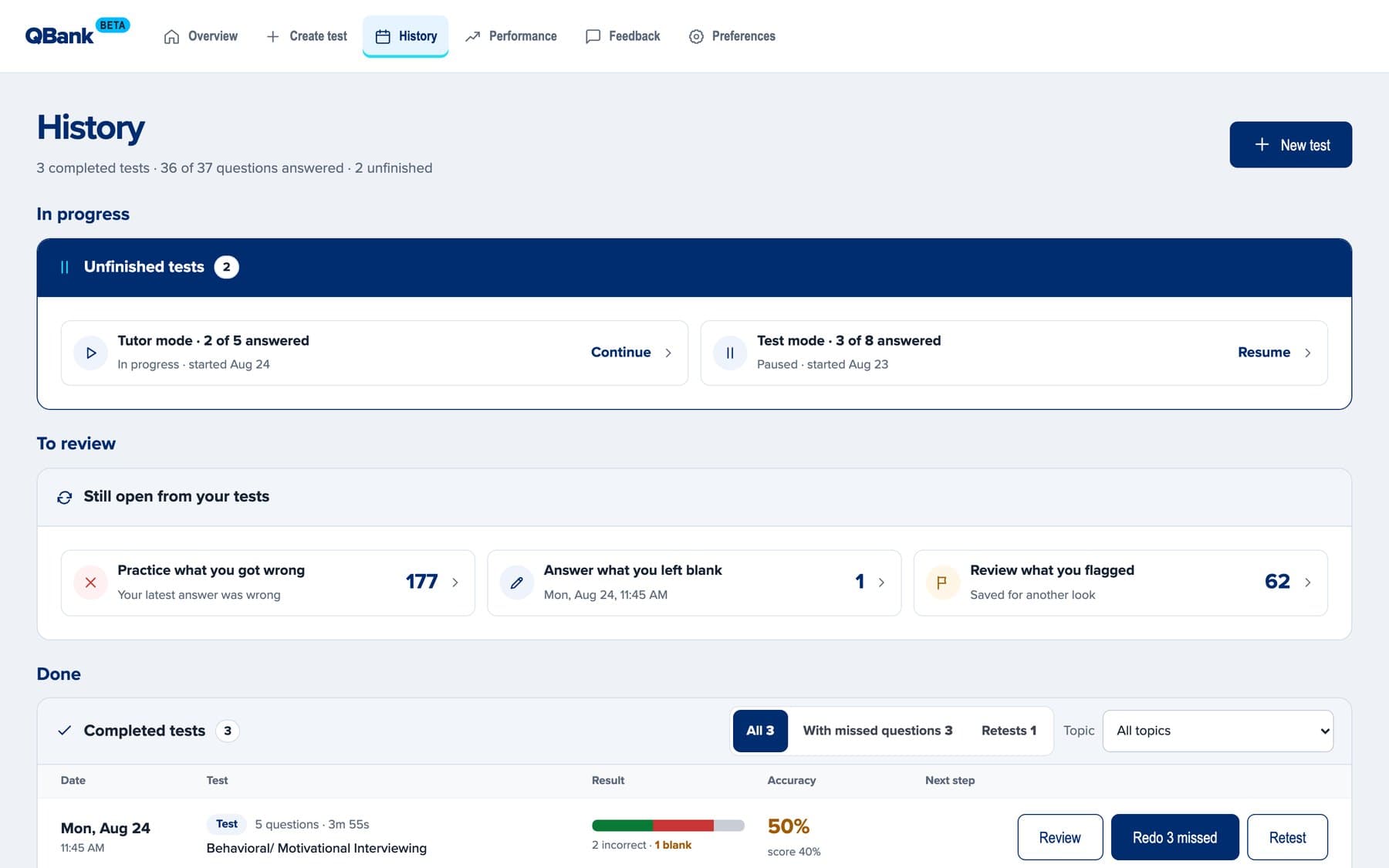The width and height of the screenshot is (1389, 868).
Task: Click the Preferences gear icon
Action: pos(696,36)
